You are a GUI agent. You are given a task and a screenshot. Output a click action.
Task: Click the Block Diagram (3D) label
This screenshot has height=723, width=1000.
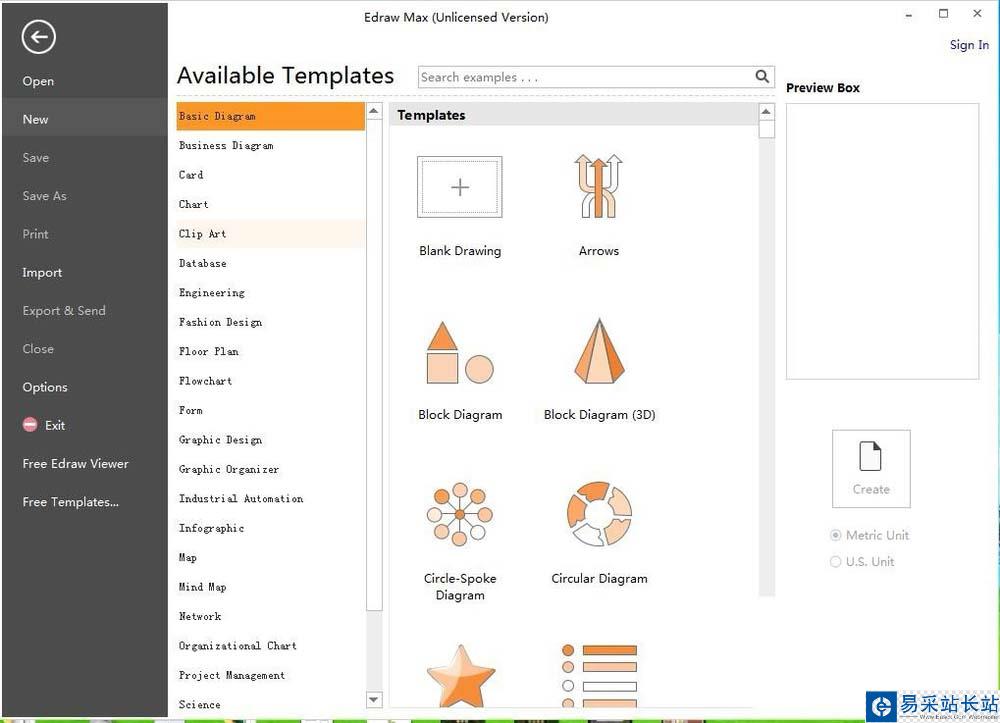pos(599,414)
